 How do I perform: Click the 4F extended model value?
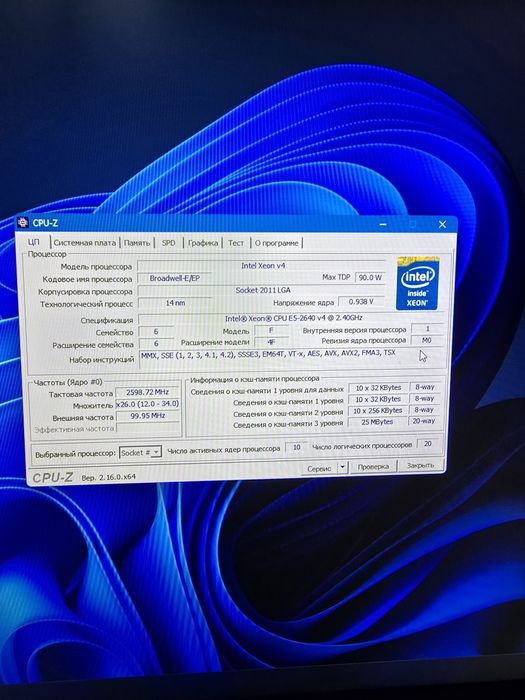point(271,342)
